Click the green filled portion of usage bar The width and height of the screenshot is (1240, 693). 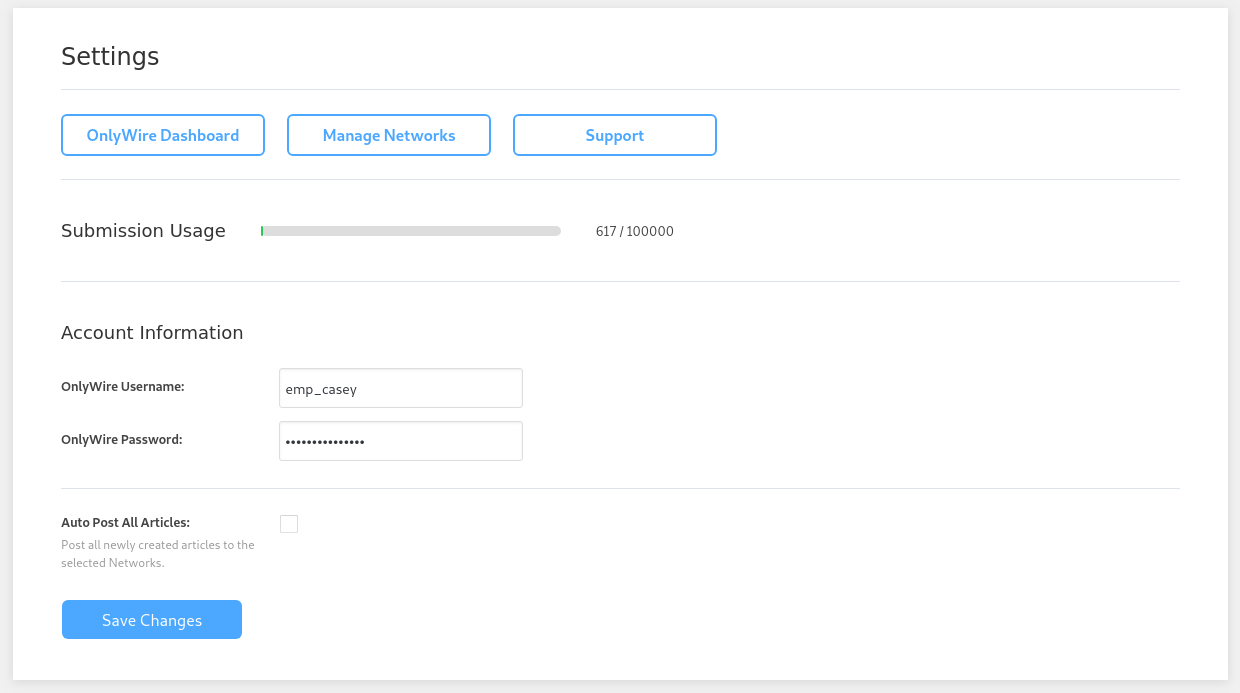(x=262, y=231)
